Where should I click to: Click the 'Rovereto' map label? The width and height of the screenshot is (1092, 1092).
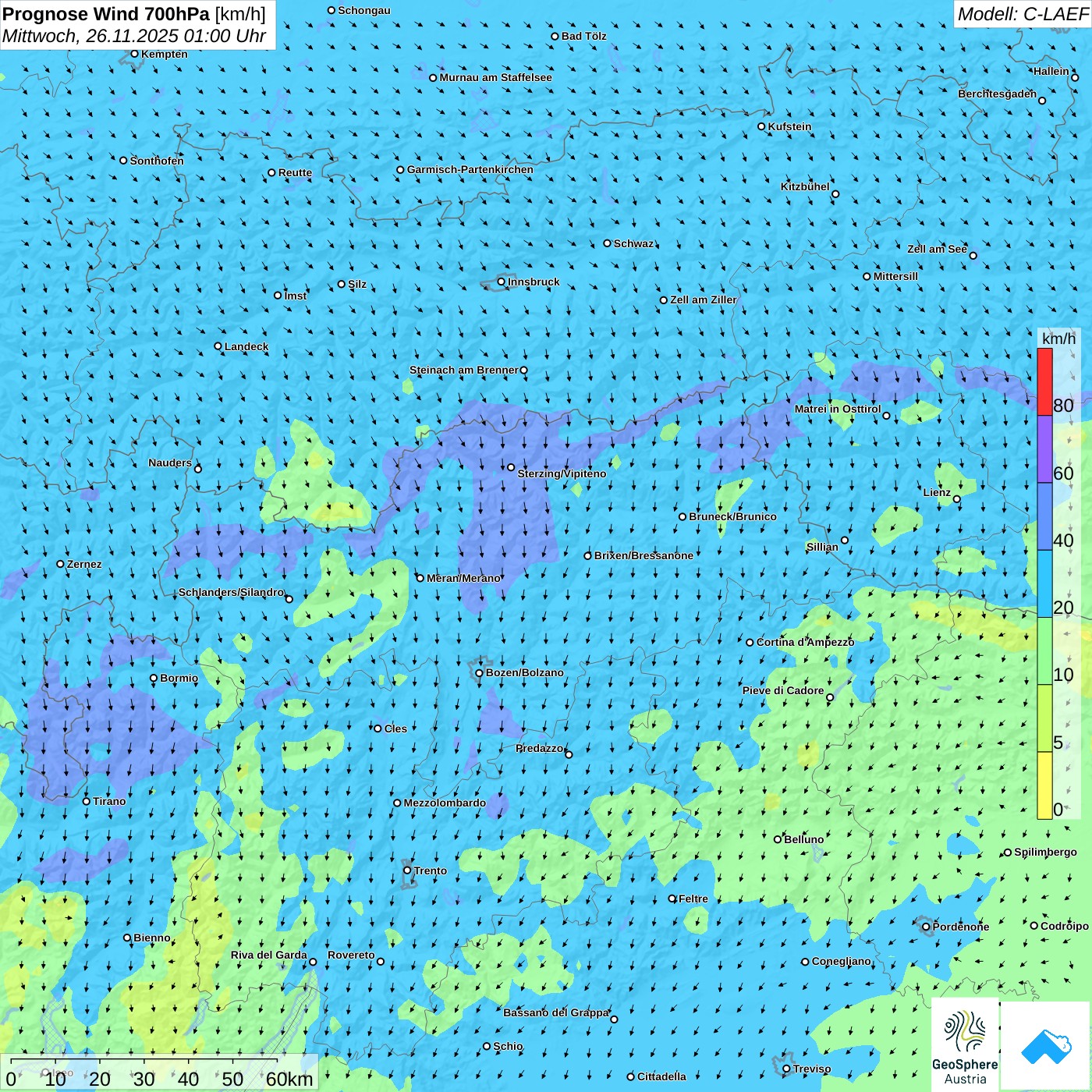351,955
